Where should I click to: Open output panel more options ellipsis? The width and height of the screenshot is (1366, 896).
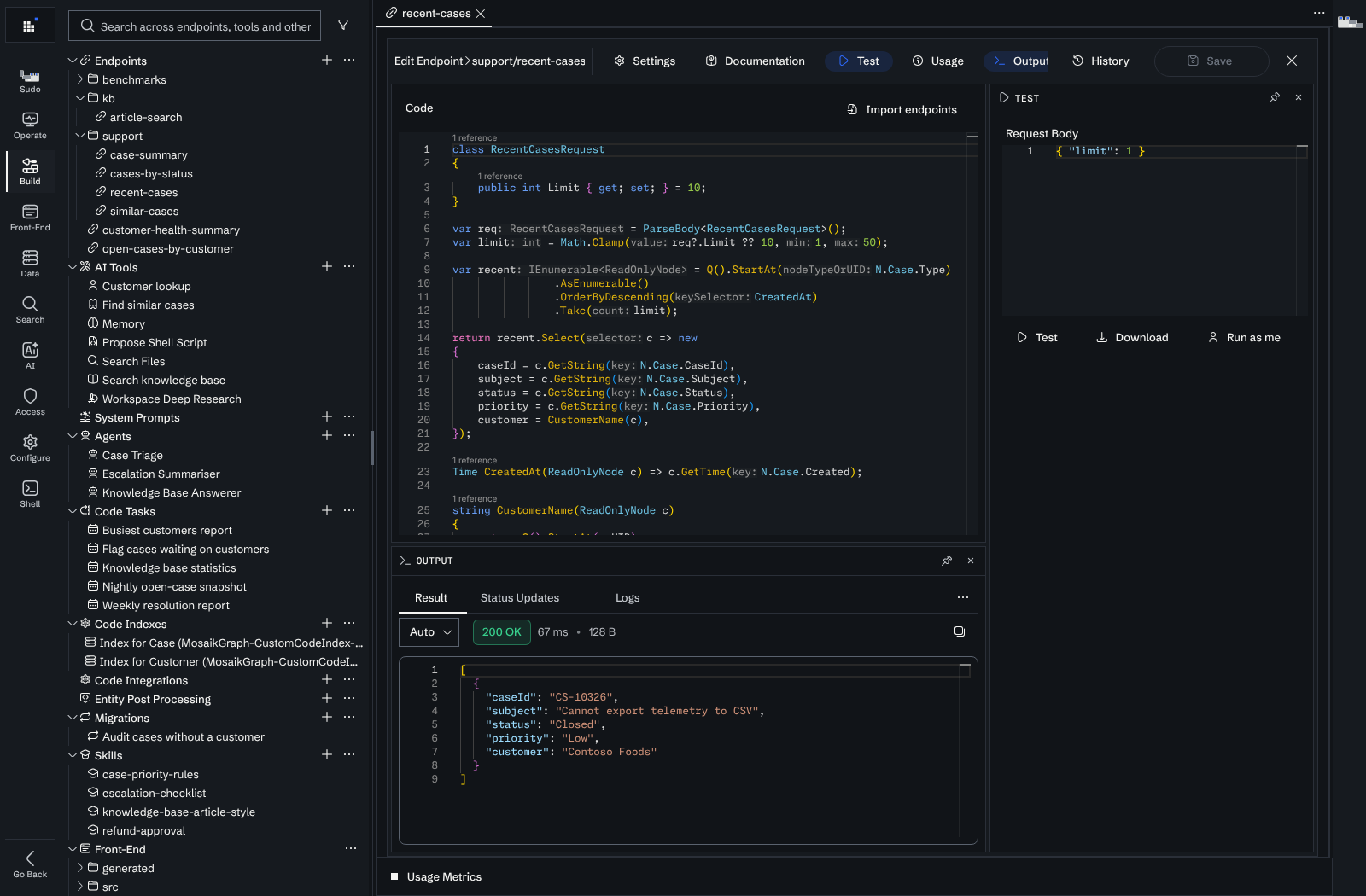(963, 598)
